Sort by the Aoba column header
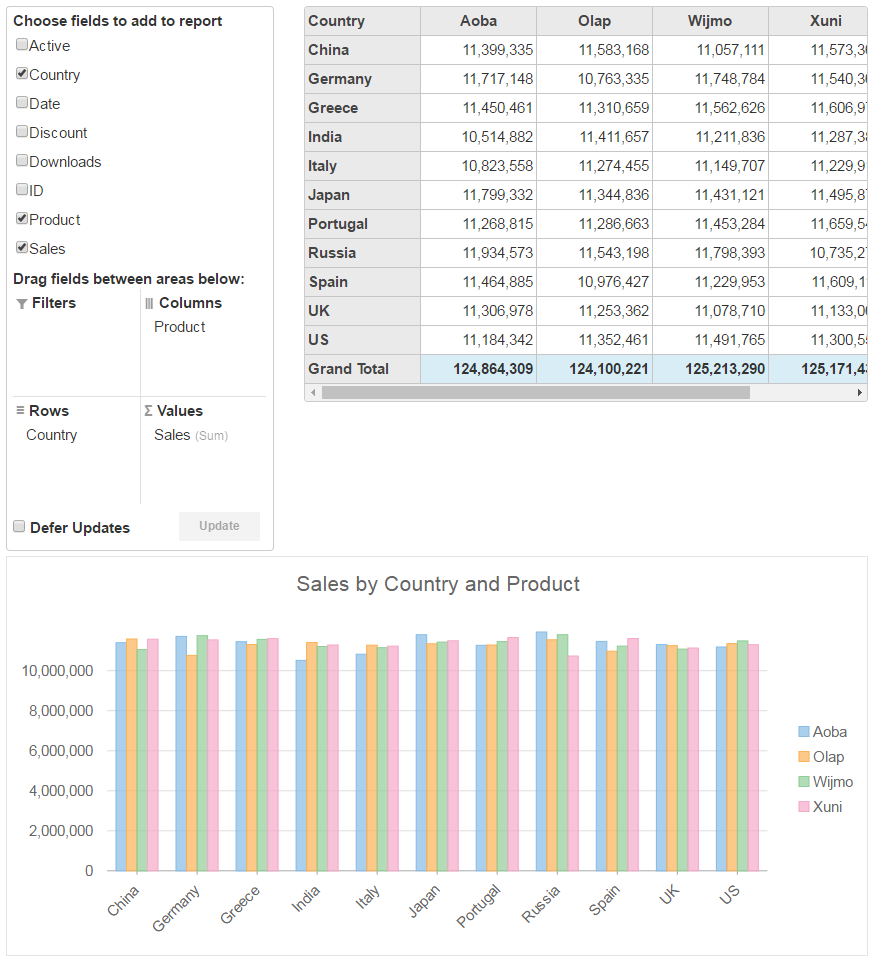The width and height of the screenshot is (889, 956). tap(478, 21)
